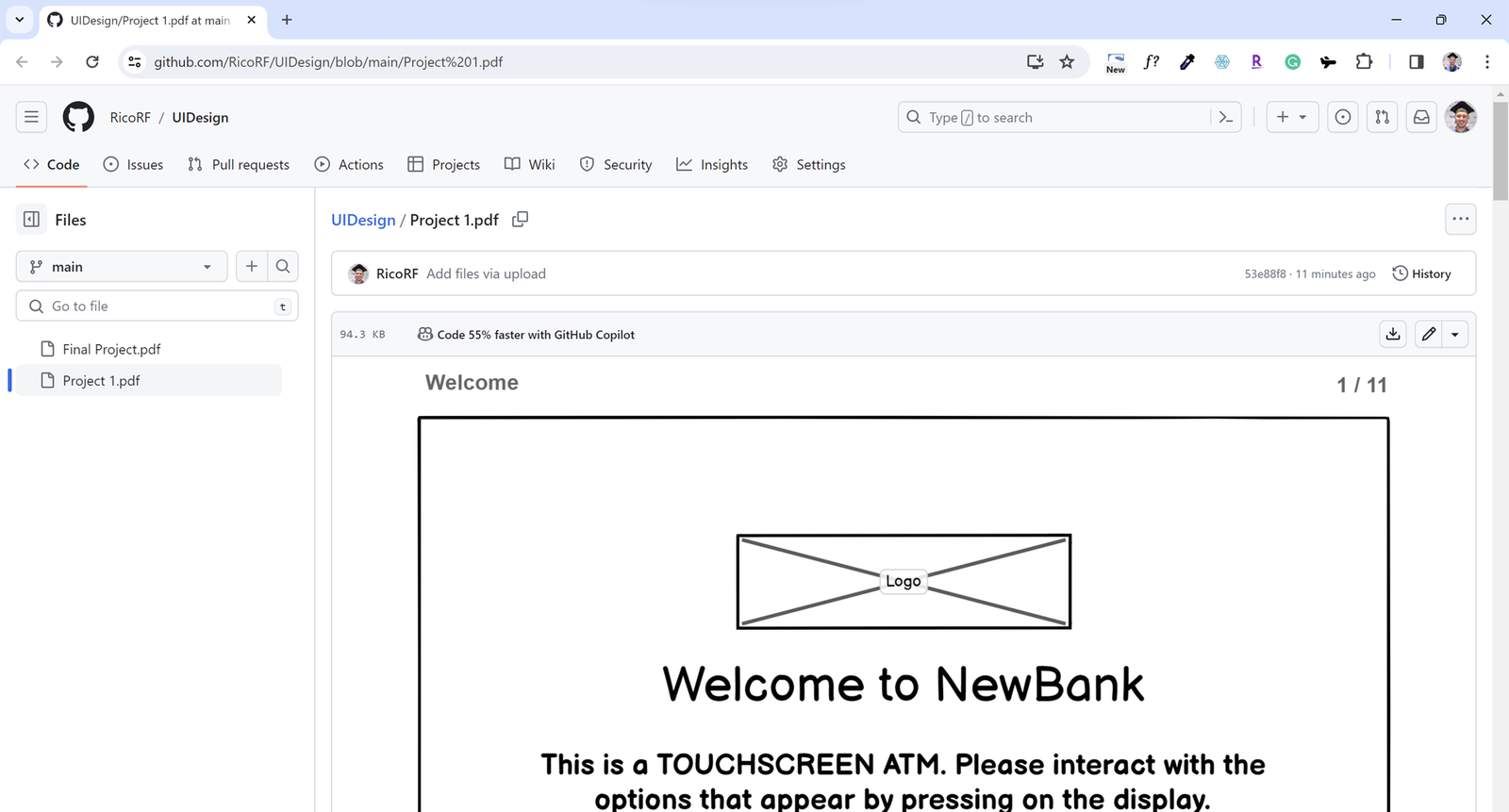Click the GitHub Octocat home logo
The height and width of the screenshot is (812, 1509).
tap(78, 117)
